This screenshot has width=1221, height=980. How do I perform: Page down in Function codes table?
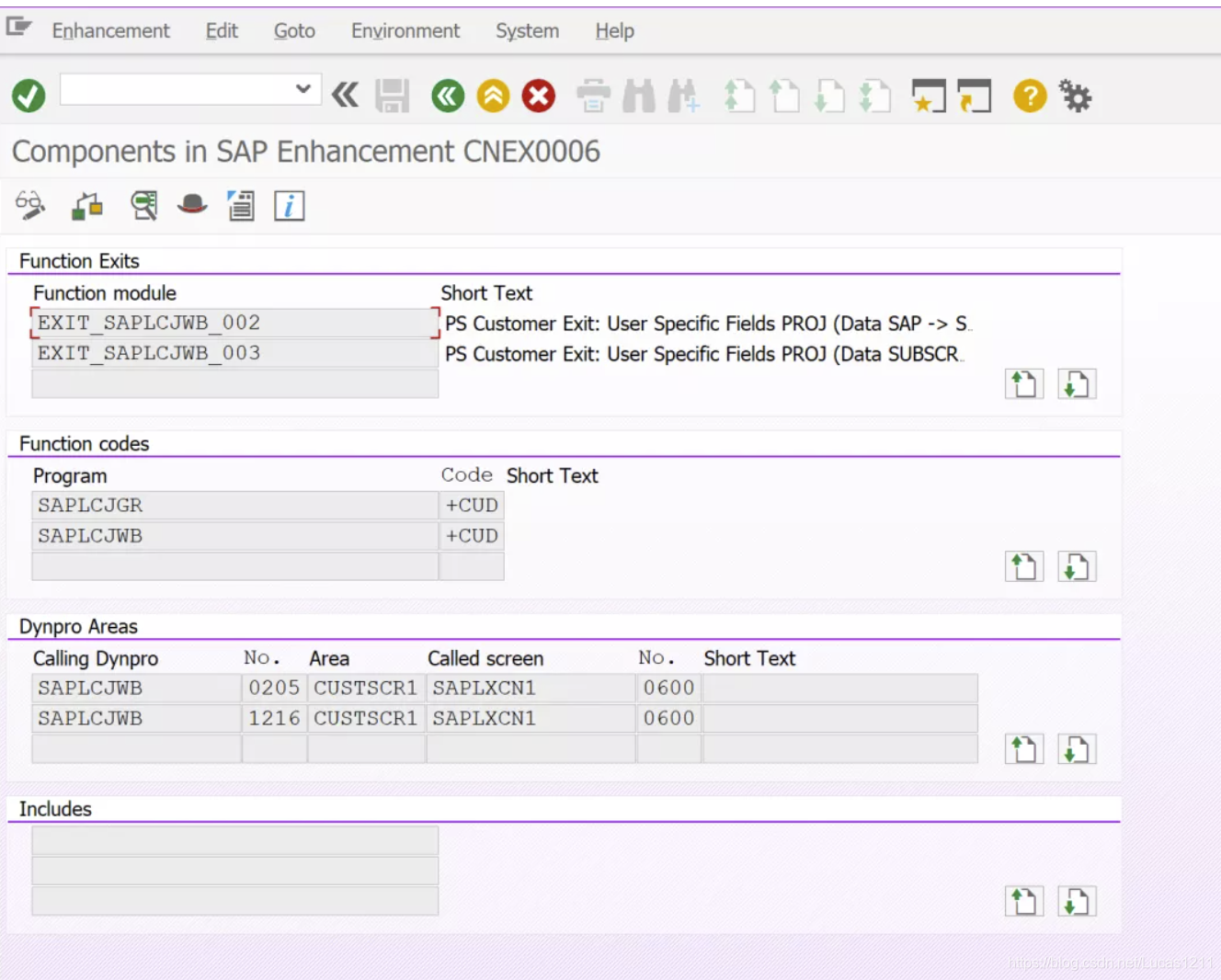1077,566
